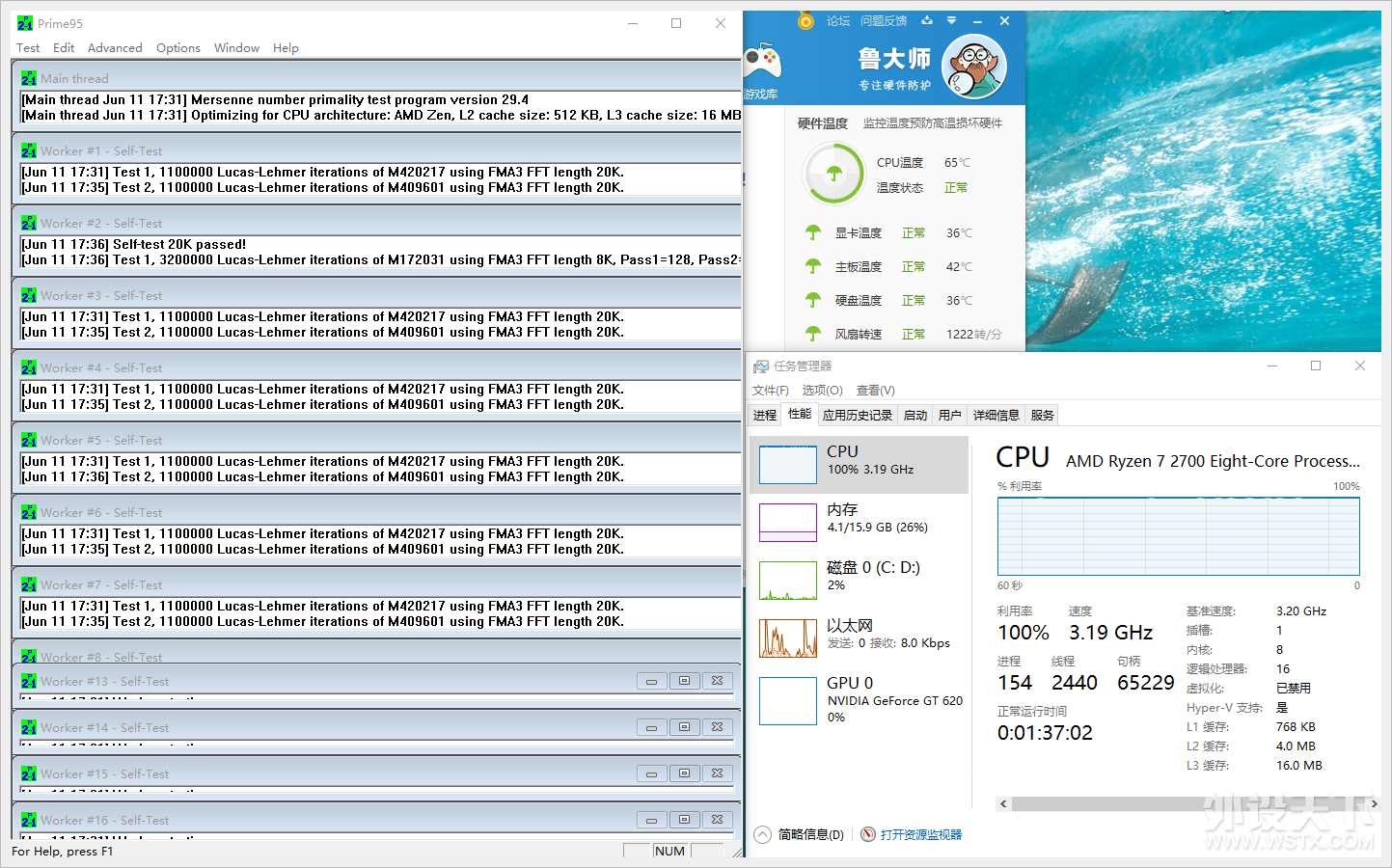The height and width of the screenshot is (868, 1392).
Task: Click the scrollbar left arrow in Task Manager
Action: [1003, 803]
